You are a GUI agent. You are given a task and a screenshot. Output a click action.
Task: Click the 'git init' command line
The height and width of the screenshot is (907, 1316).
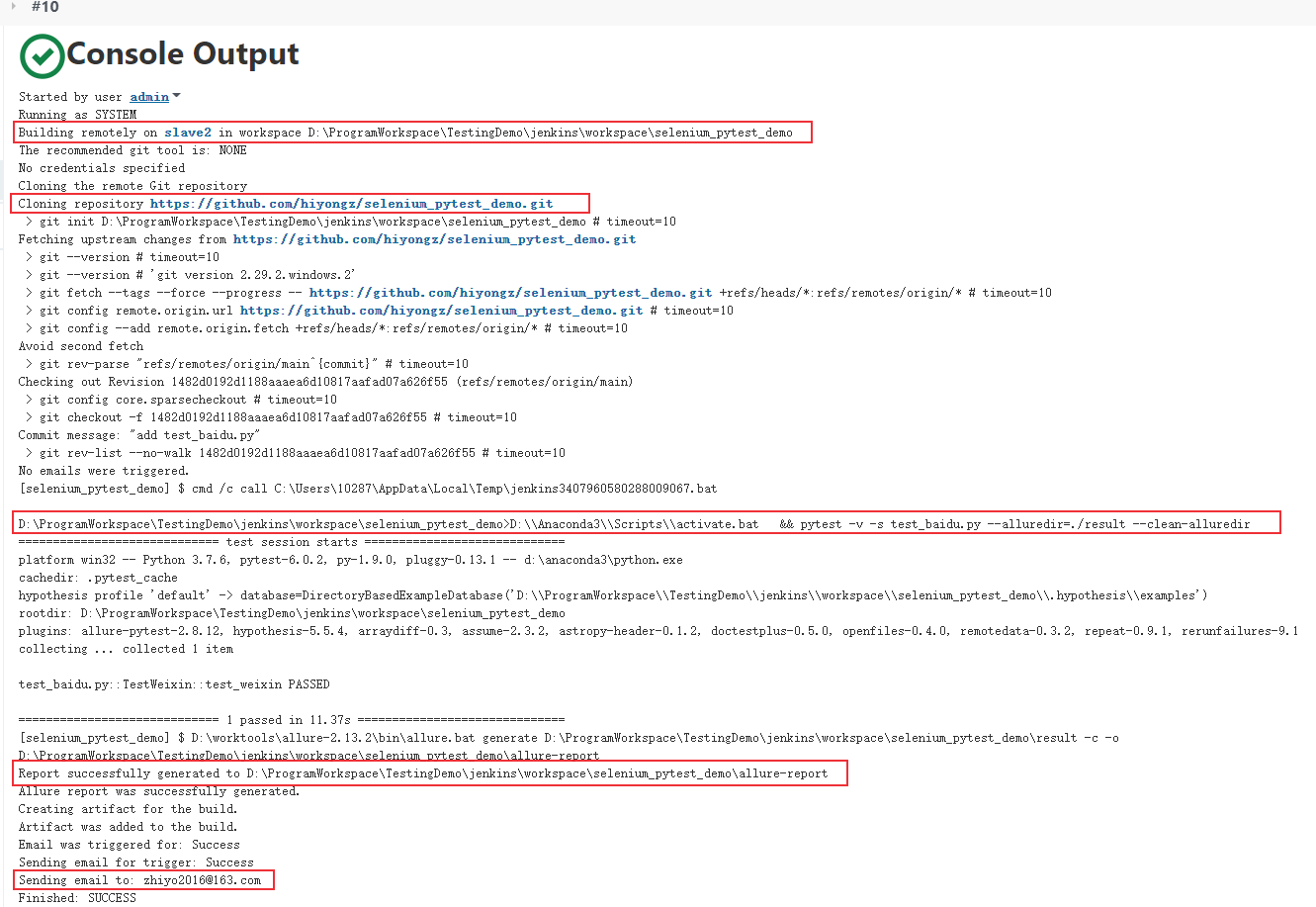click(x=351, y=222)
